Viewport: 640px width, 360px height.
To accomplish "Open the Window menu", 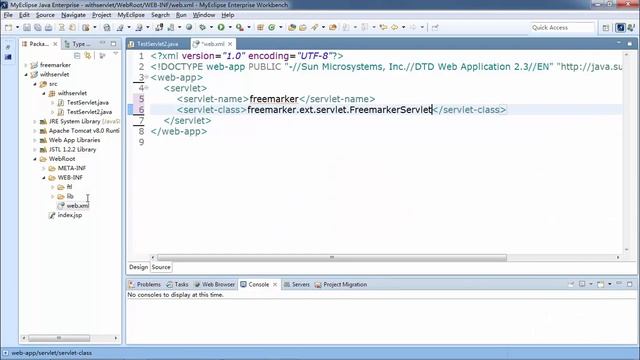I will point(204,15).
